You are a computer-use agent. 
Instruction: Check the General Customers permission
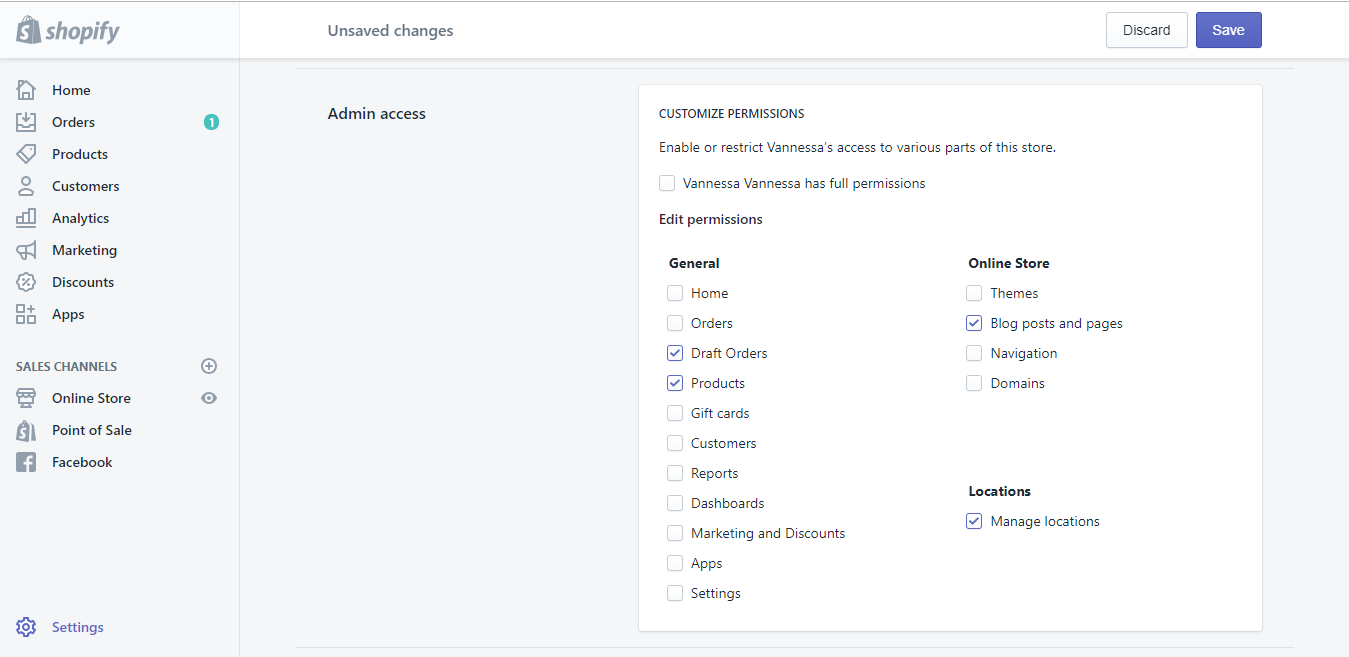point(675,443)
